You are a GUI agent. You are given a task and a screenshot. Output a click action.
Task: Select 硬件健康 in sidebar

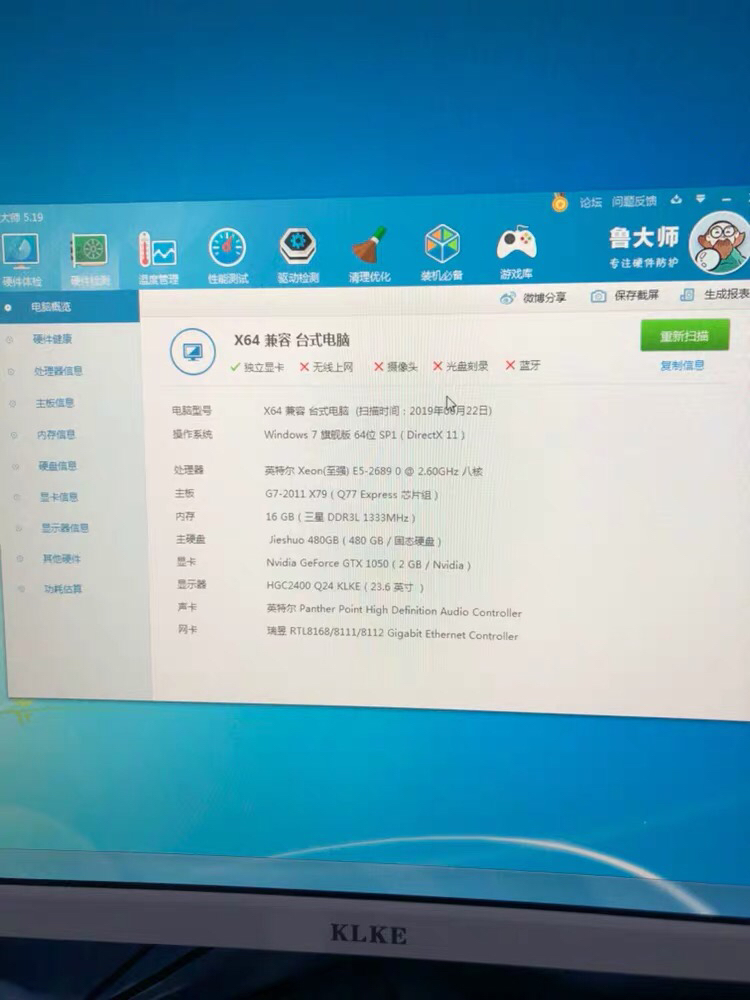pos(52,339)
